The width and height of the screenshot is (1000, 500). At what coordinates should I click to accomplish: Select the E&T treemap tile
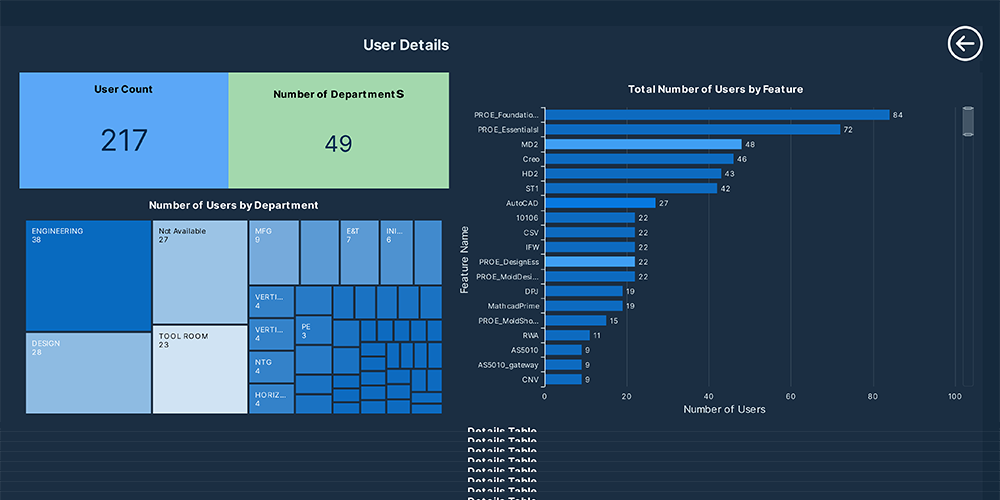[360, 253]
